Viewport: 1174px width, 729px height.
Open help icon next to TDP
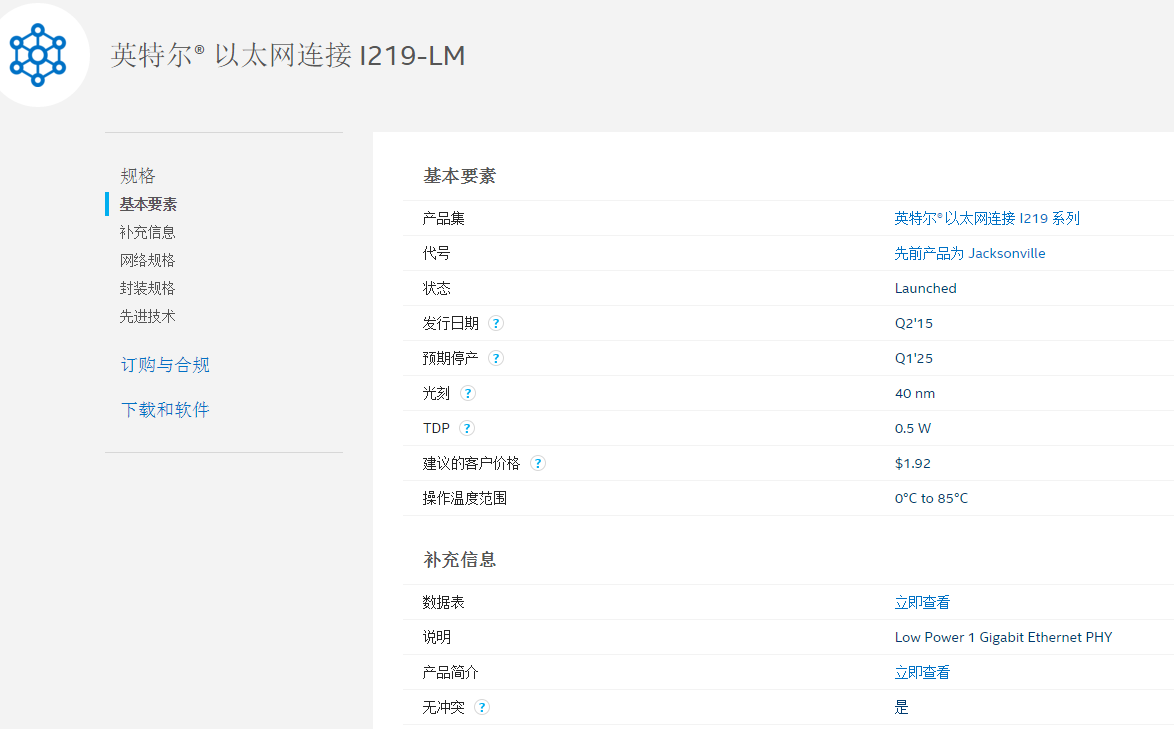click(x=467, y=428)
